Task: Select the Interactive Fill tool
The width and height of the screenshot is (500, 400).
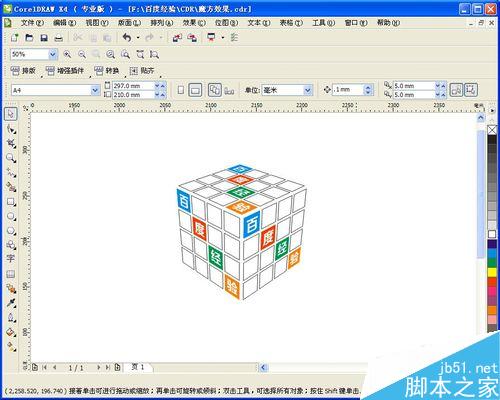Action: [x=11, y=347]
